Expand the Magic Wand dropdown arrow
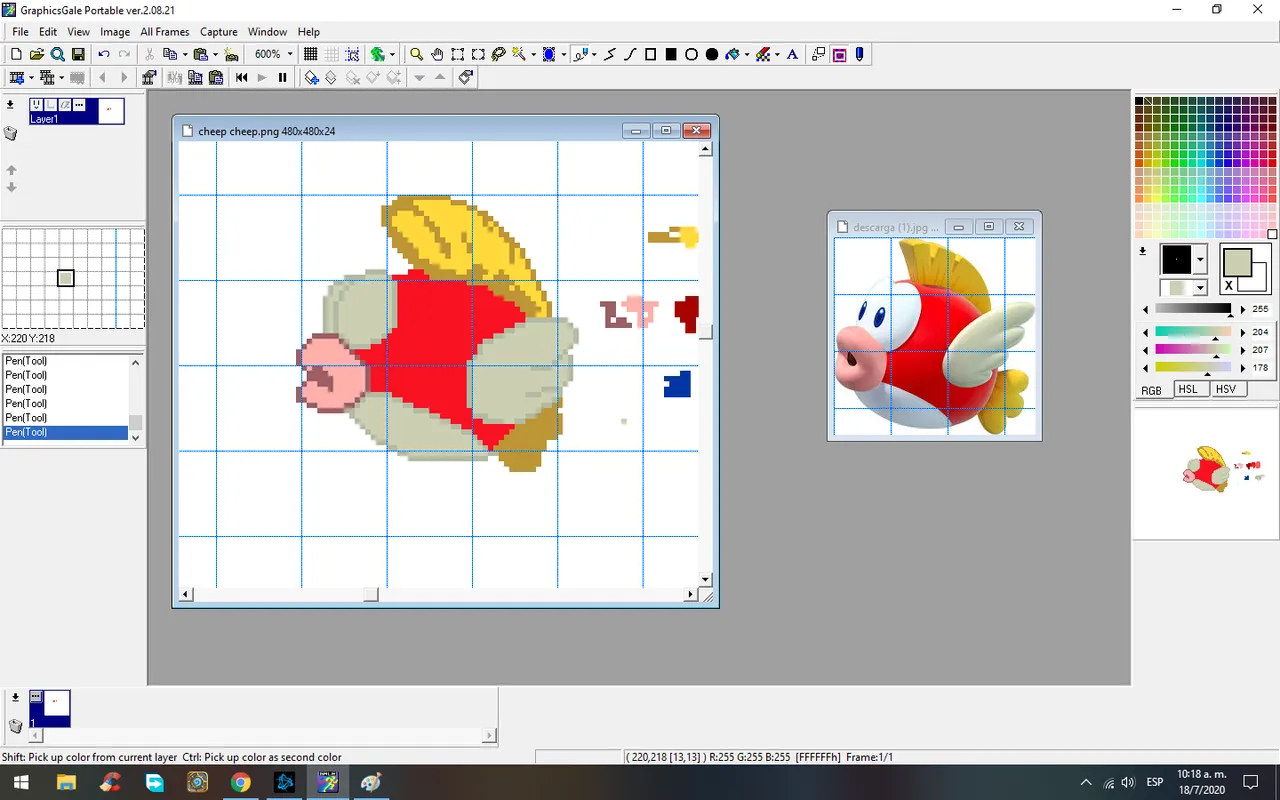This screenshot has height=800, width=1280. click(x=533, y=54)
